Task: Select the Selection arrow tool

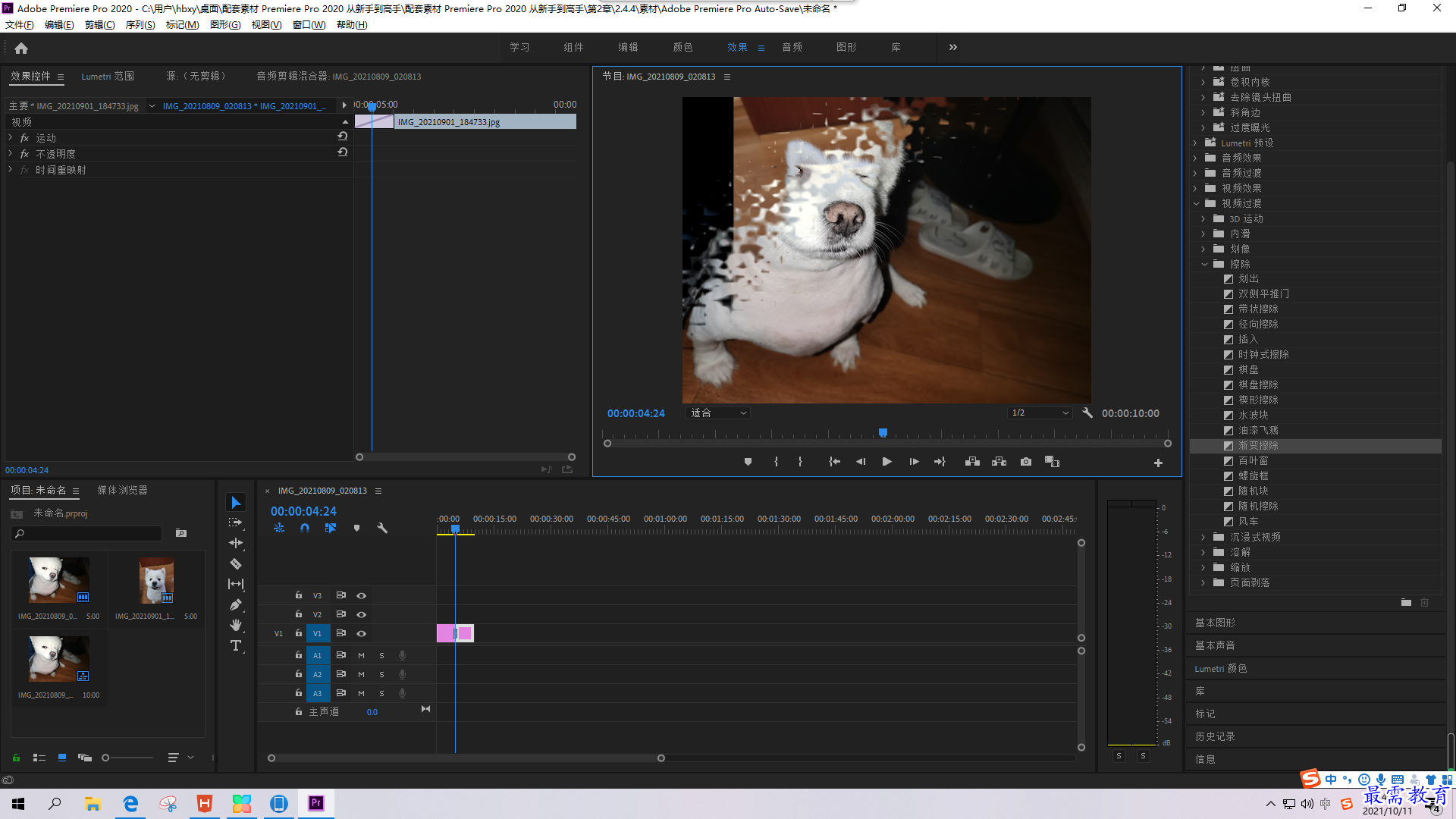Action: point(236,503)
